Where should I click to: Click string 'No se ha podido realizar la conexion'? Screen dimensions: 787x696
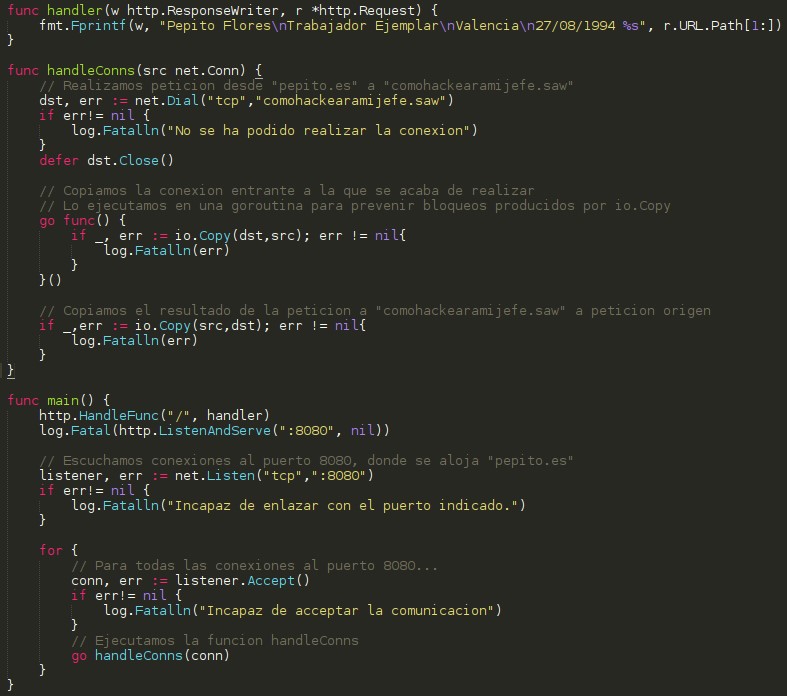[x=319, y=130]
